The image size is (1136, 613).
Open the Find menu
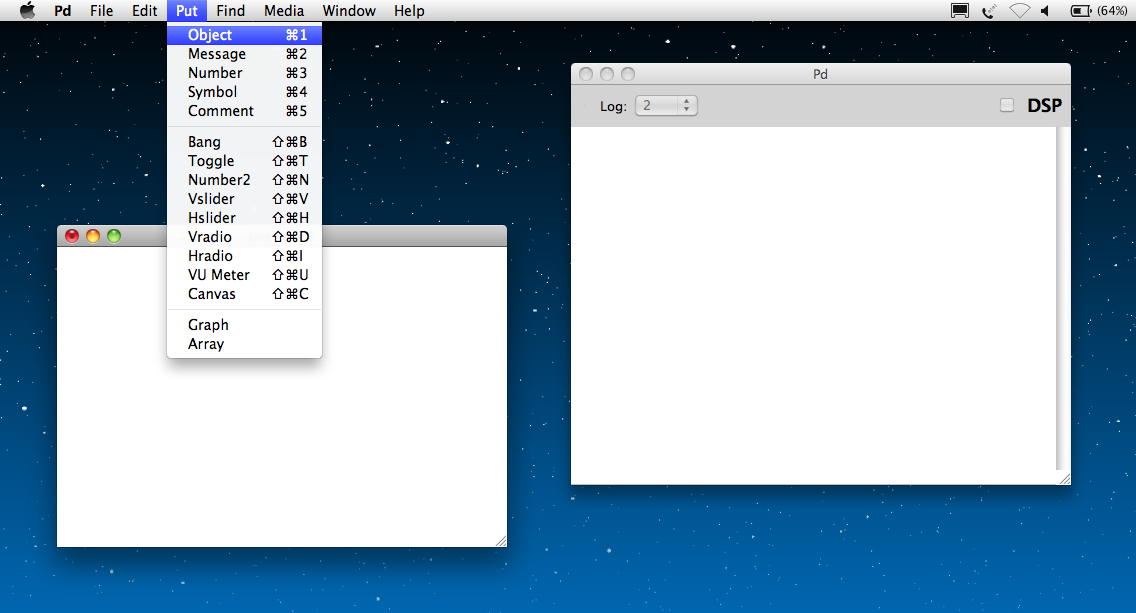click(x=230, y=11)
